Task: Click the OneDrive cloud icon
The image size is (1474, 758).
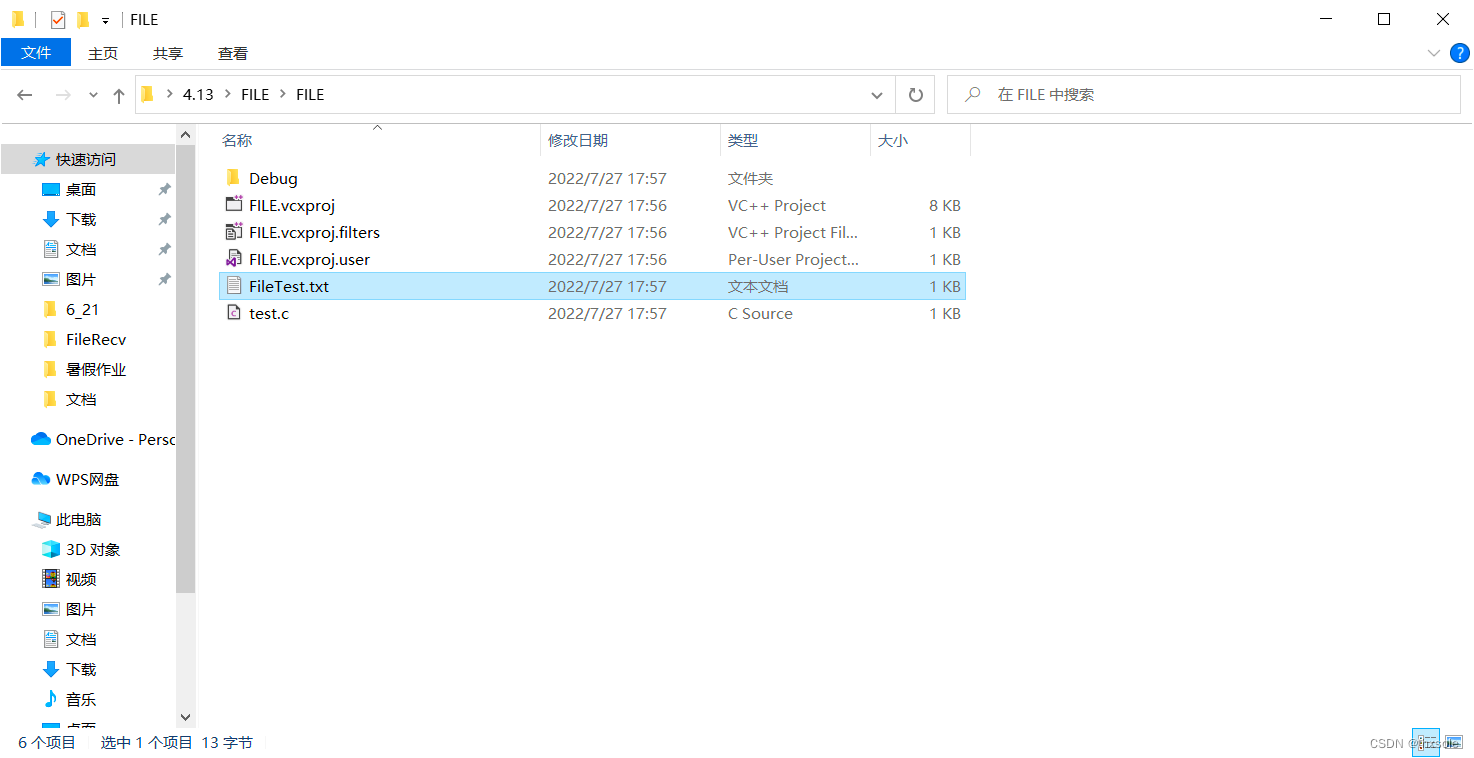Action: (x=41, y=439)
